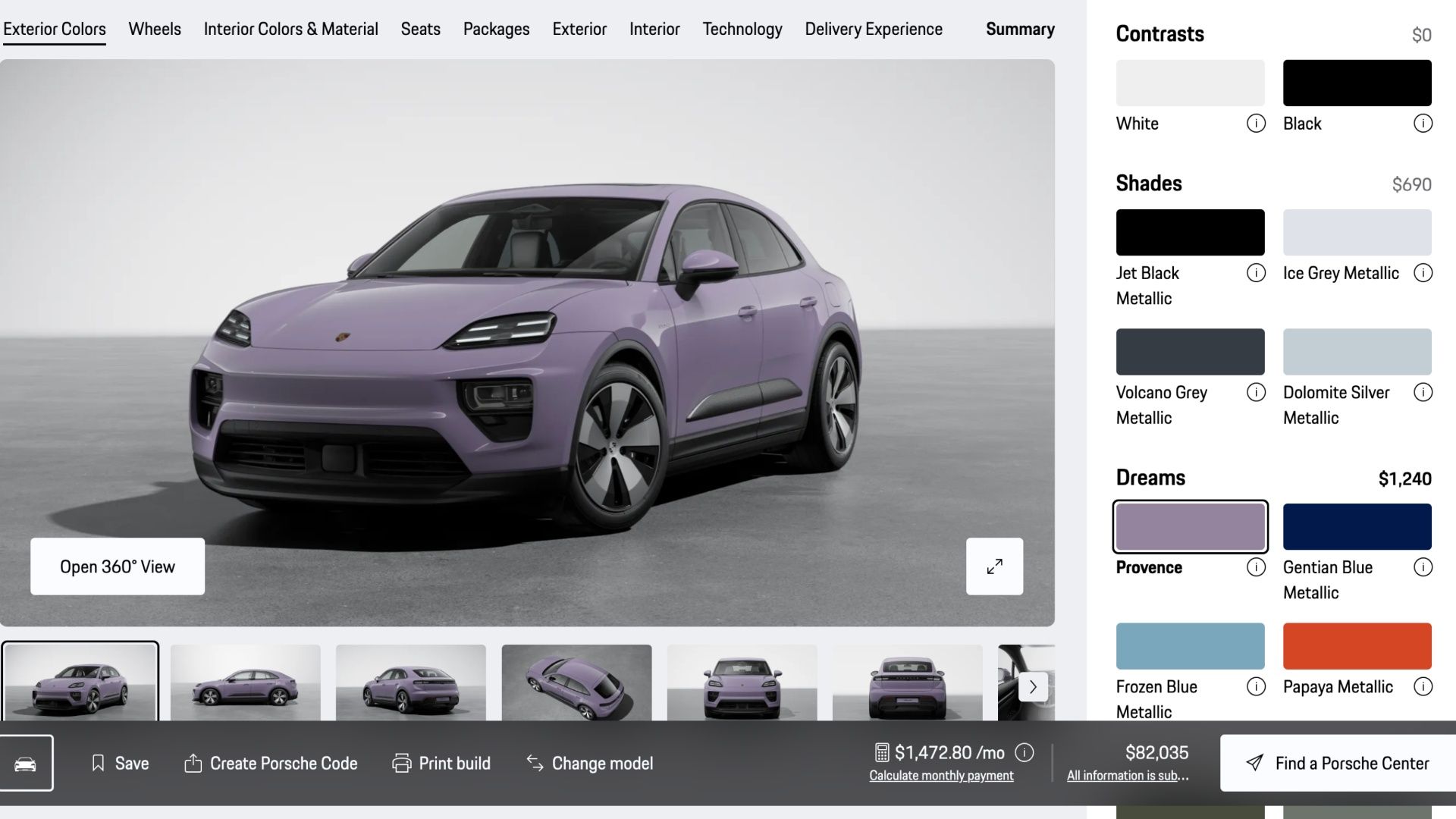The image size is (1456, 819).
Task: Advance thumbnail carousel with next arrow
Action: click(x=1032, y=687)
